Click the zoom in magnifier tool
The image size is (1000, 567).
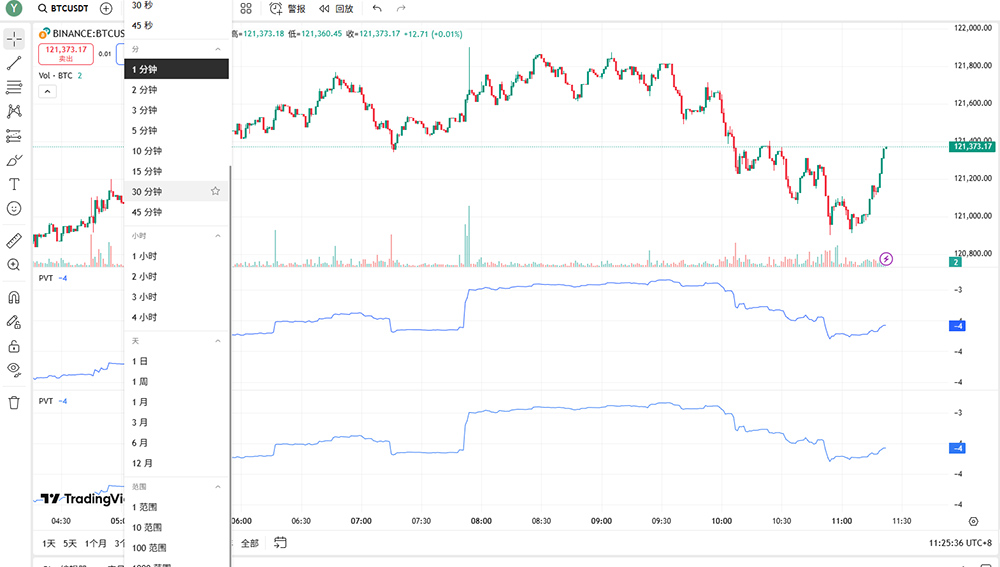coord(14,265)
